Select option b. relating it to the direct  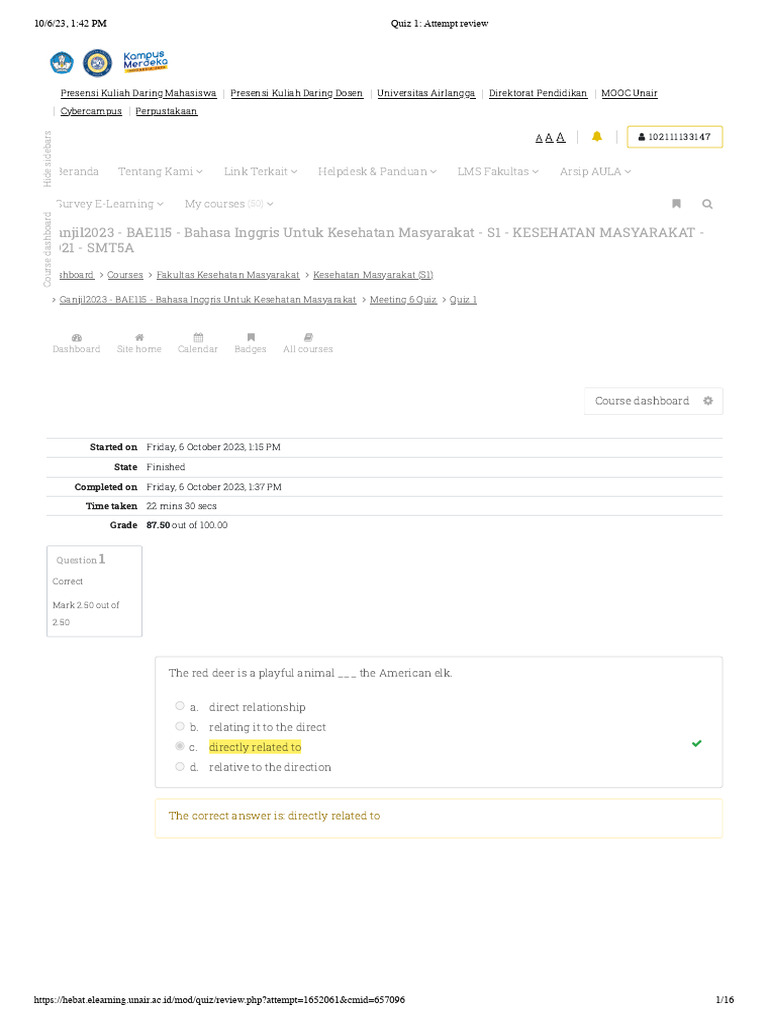[x=180, y=727]
